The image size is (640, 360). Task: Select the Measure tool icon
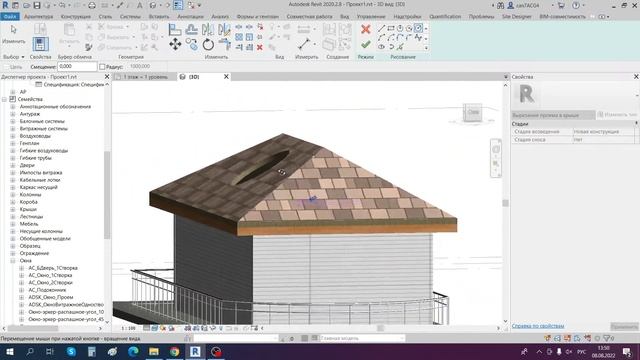pyautogui.click(x=304, y=44)
